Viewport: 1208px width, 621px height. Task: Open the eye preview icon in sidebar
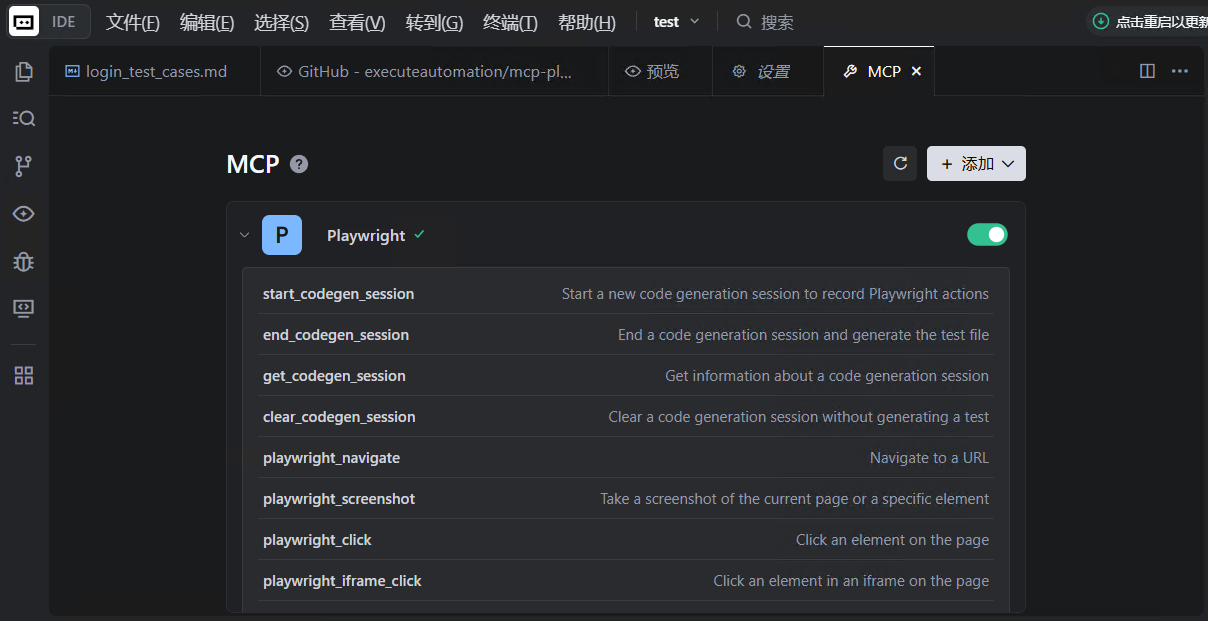pyautogui.click(x=24, y=214)
